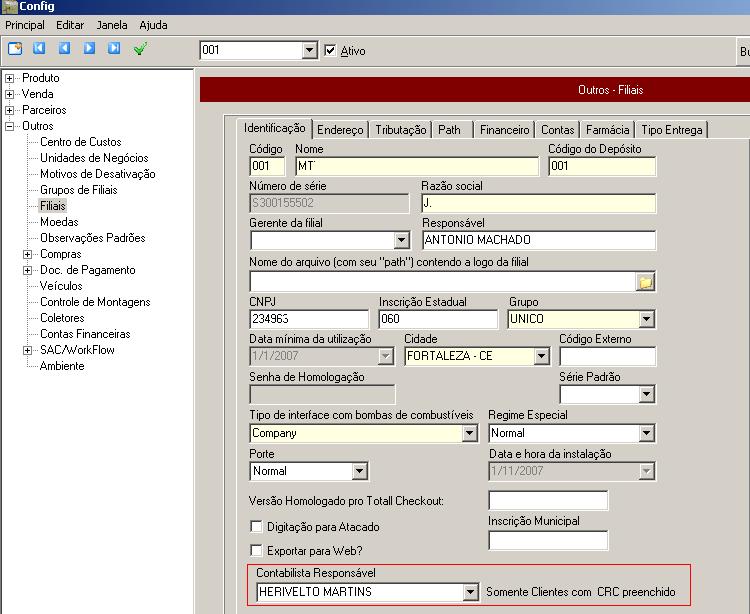This screenshot has width=750, height=614.
Task: Switch to the Farmácia tab
Action: (607, 130)
